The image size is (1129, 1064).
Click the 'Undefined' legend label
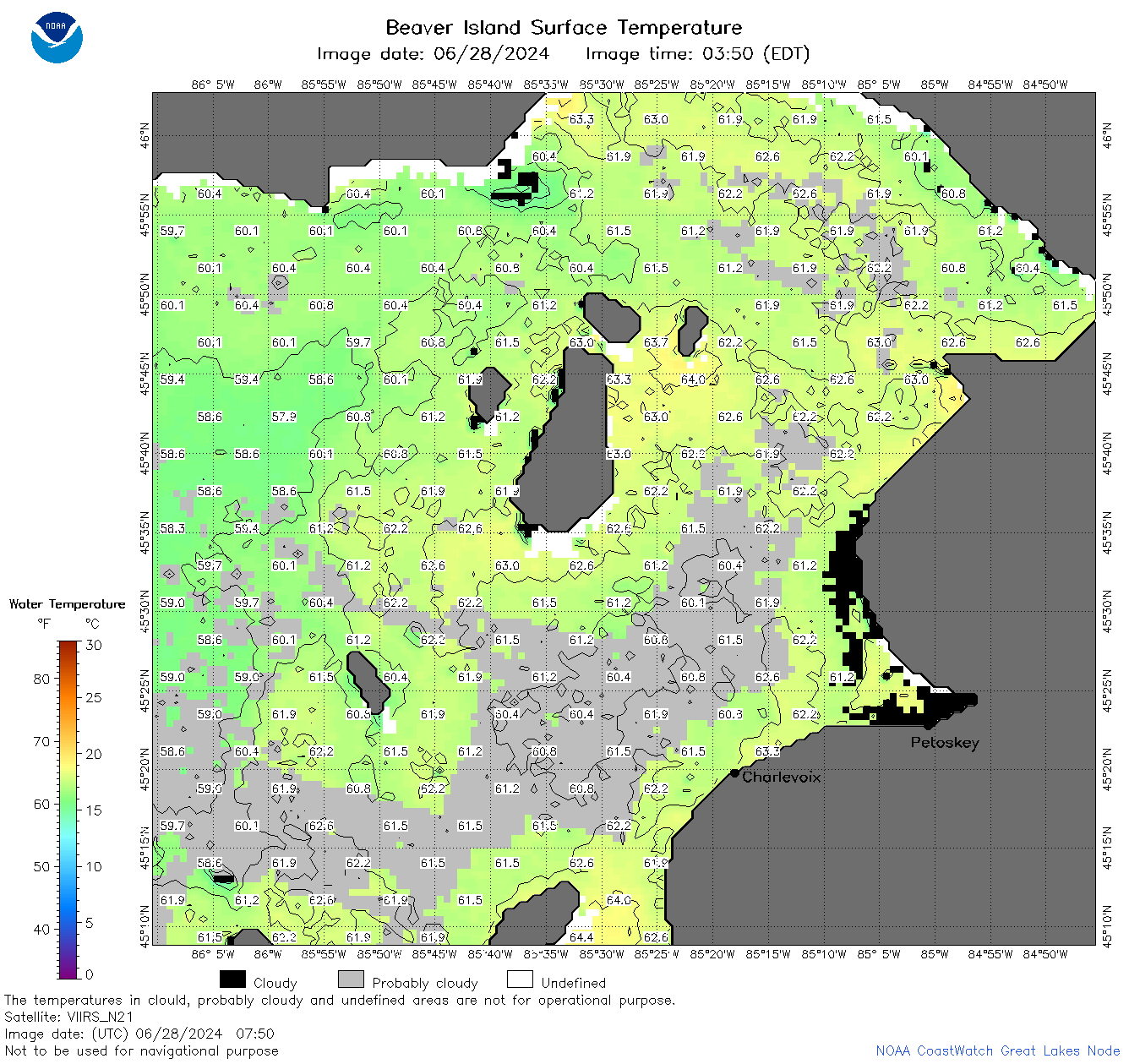click(x=574, y=983)
